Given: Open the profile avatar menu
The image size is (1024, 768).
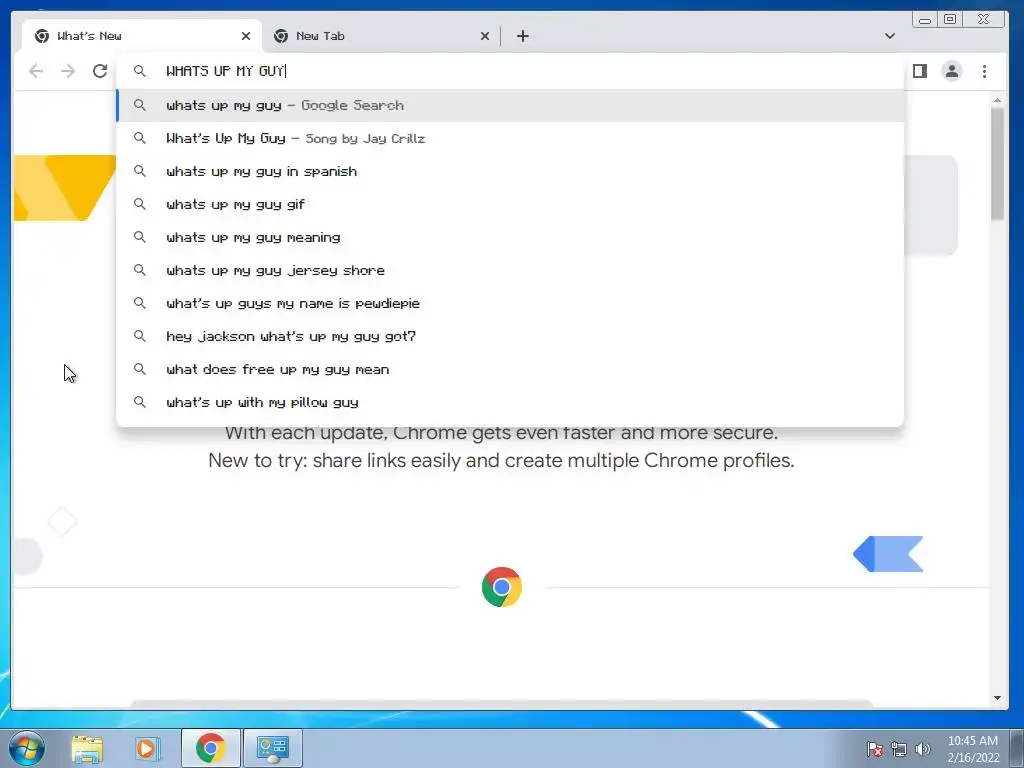Looking at the screenshot, I should tap(952, 71).
